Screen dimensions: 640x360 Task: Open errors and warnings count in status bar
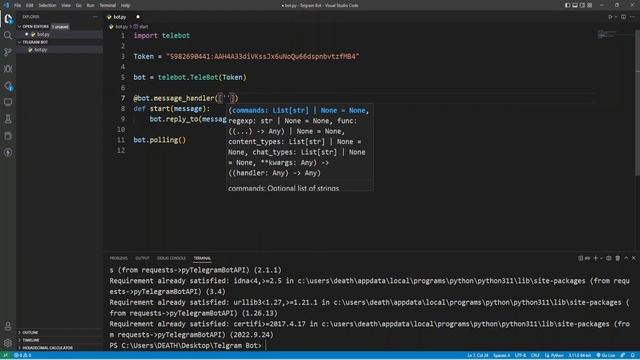[22, 356]
